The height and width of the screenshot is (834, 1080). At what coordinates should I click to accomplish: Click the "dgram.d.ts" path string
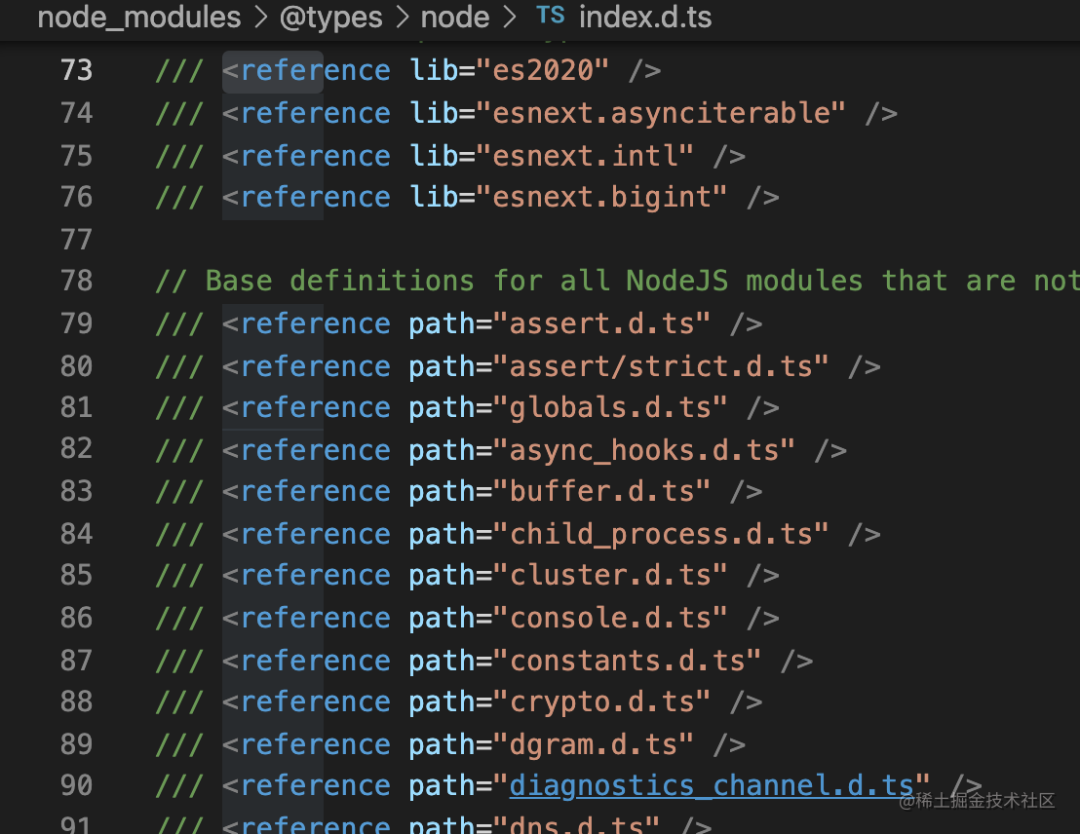point(593,744)
